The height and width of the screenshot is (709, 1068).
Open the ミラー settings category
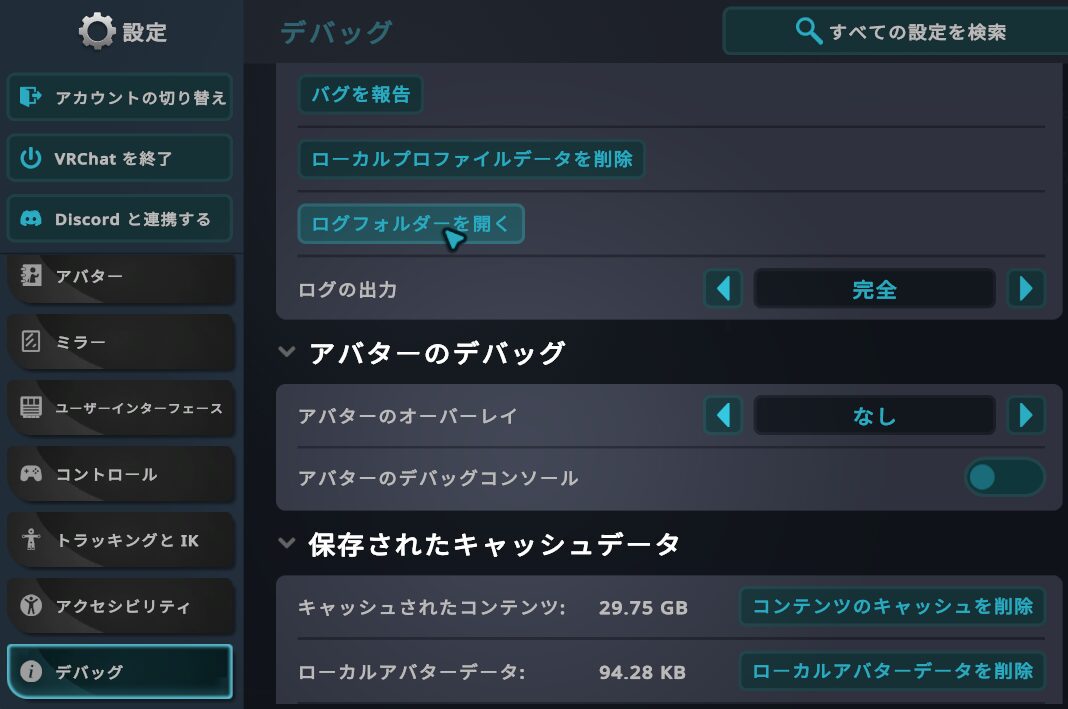coord(120,342)
